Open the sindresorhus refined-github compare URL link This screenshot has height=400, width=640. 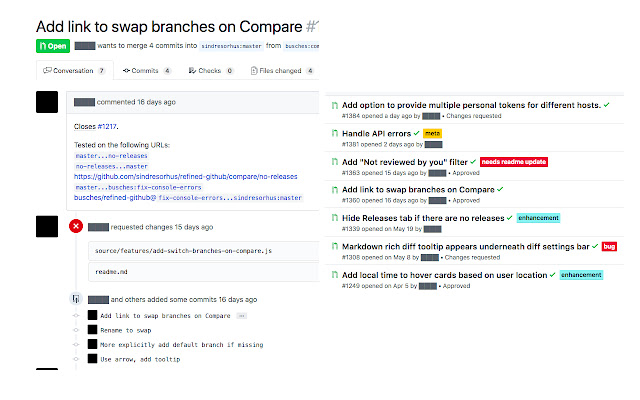(x=187, y=175)
